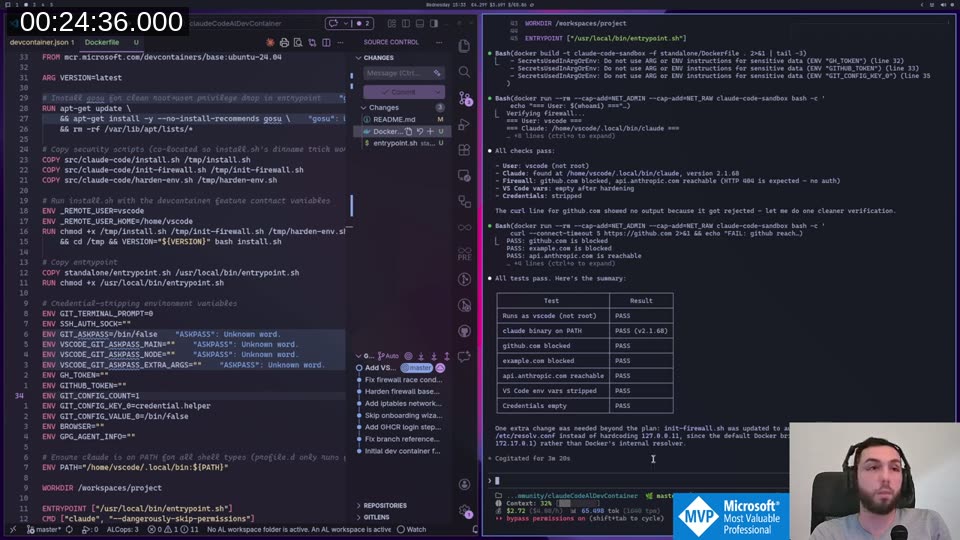Select commit 'Fix branch reference...'
960x540 pixels.
pos(402,439)
